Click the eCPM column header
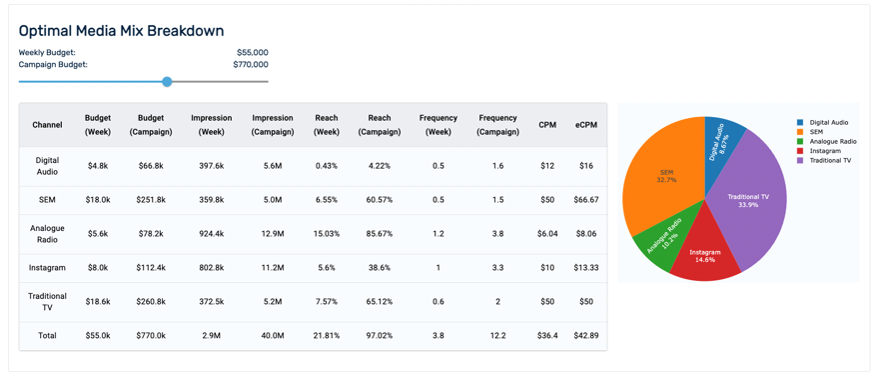This screenshot has width=880, height=378. coord(586,125)
